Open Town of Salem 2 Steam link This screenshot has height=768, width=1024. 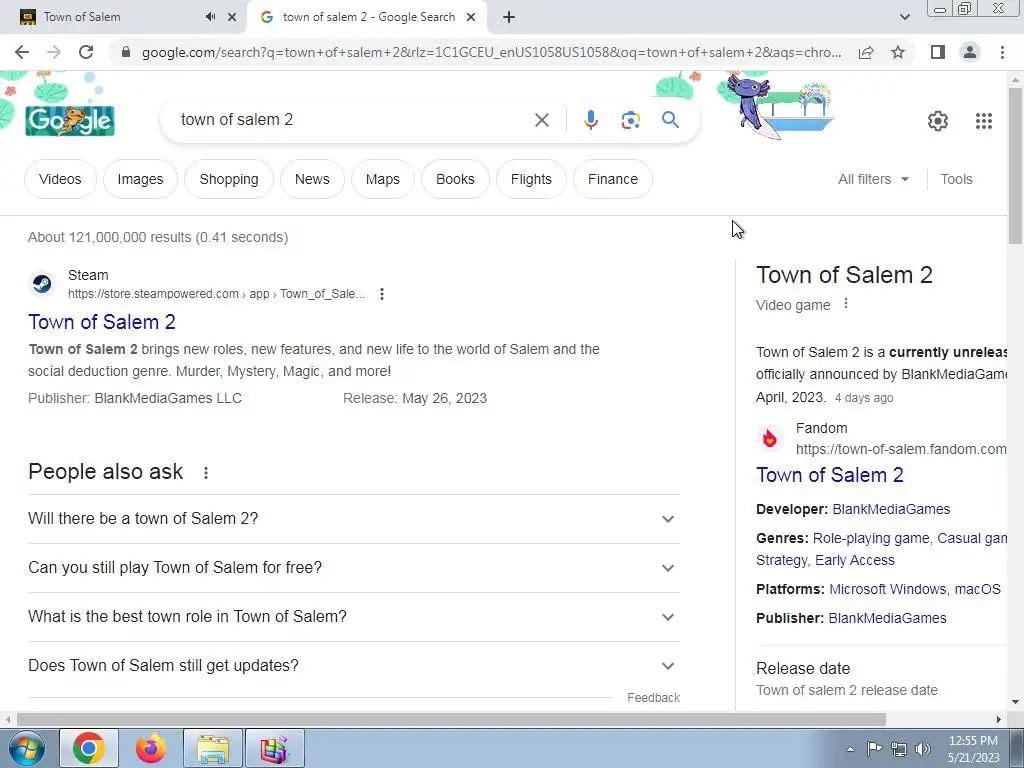point(102,322)
